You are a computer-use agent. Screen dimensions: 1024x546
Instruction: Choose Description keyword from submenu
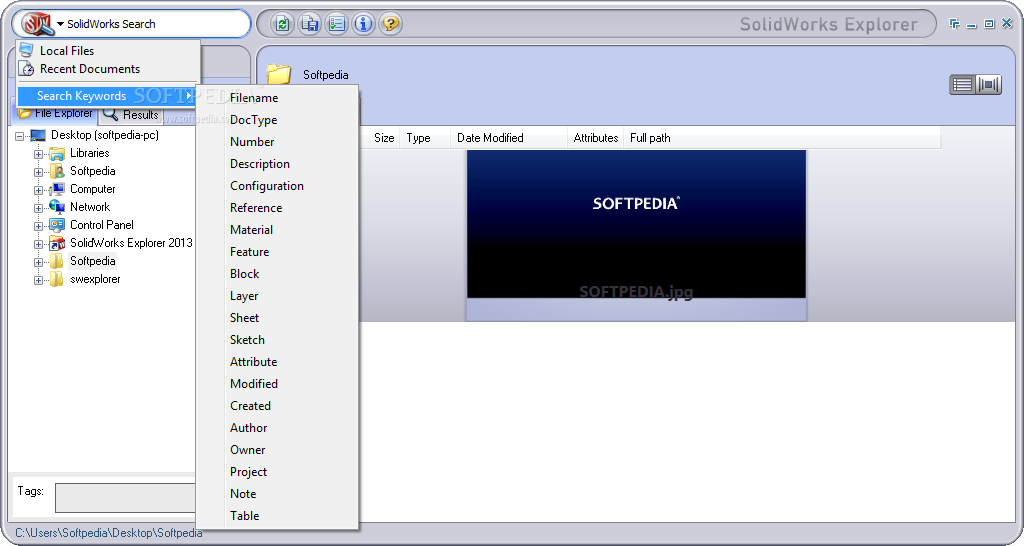click(277, 164)
